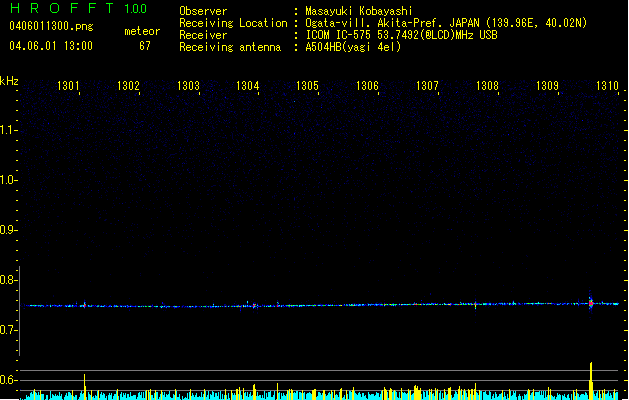Click the 1301 time axis label

68,86
